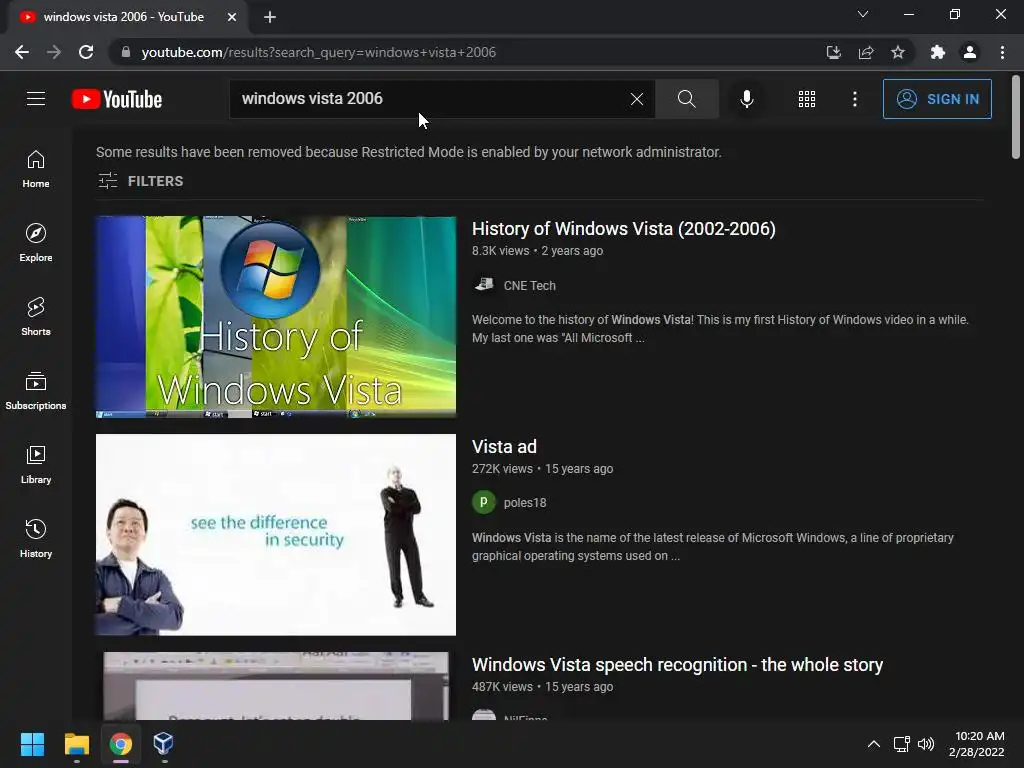Image resolution: width=1024 pixels, height=768 pixels.
Task: Open a new browser tab
Action: pos(270,17)
